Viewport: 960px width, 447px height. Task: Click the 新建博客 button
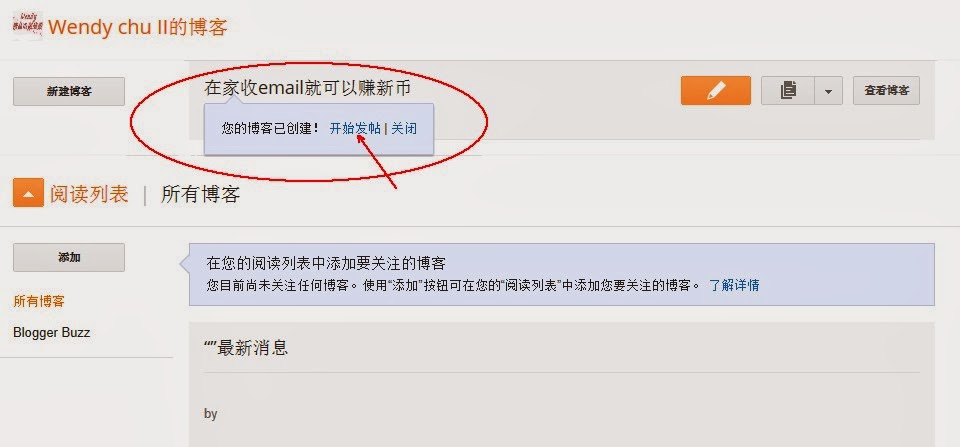[69, 91]
